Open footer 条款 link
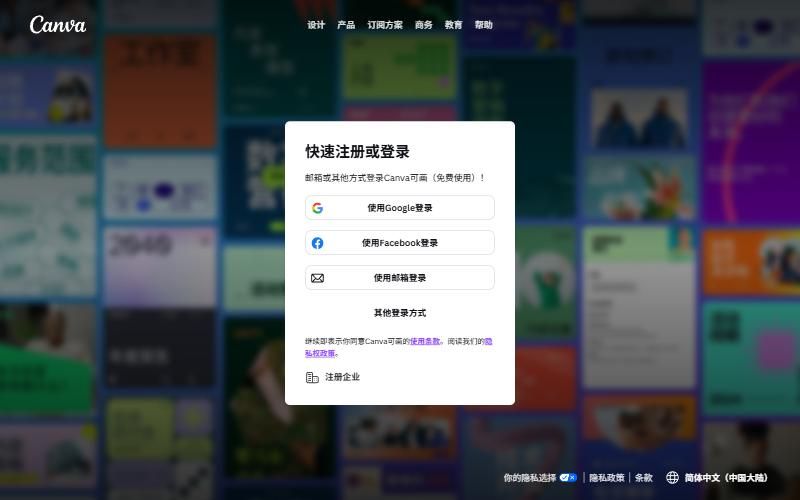The height and width of the screenshot is (500, 800). [644, 478]
